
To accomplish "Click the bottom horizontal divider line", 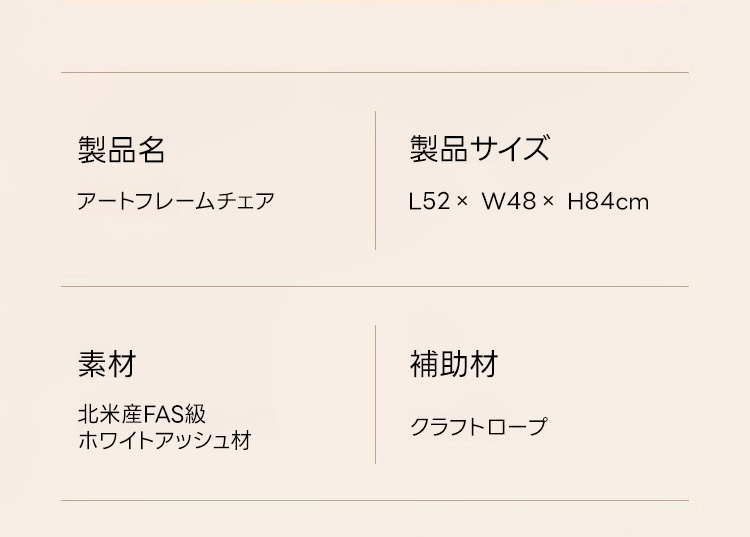I will click(375, 500).
